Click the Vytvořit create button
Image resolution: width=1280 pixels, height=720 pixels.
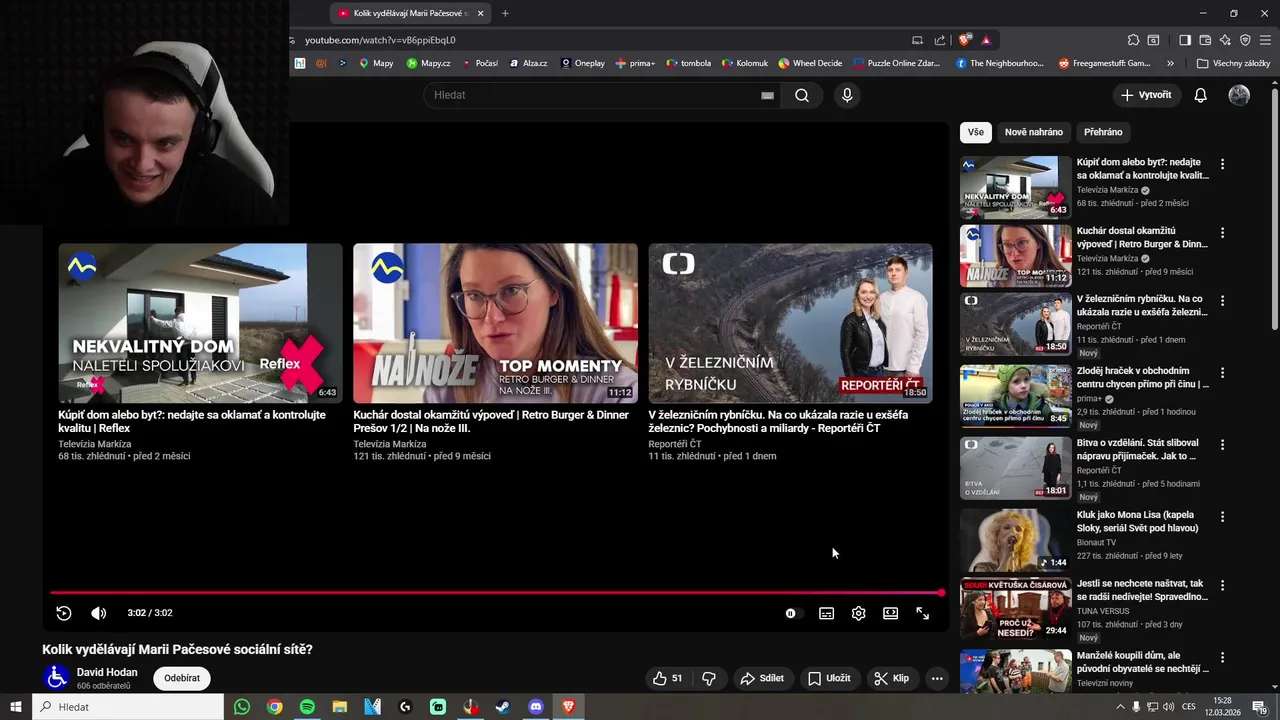[x=1146, y=95]
